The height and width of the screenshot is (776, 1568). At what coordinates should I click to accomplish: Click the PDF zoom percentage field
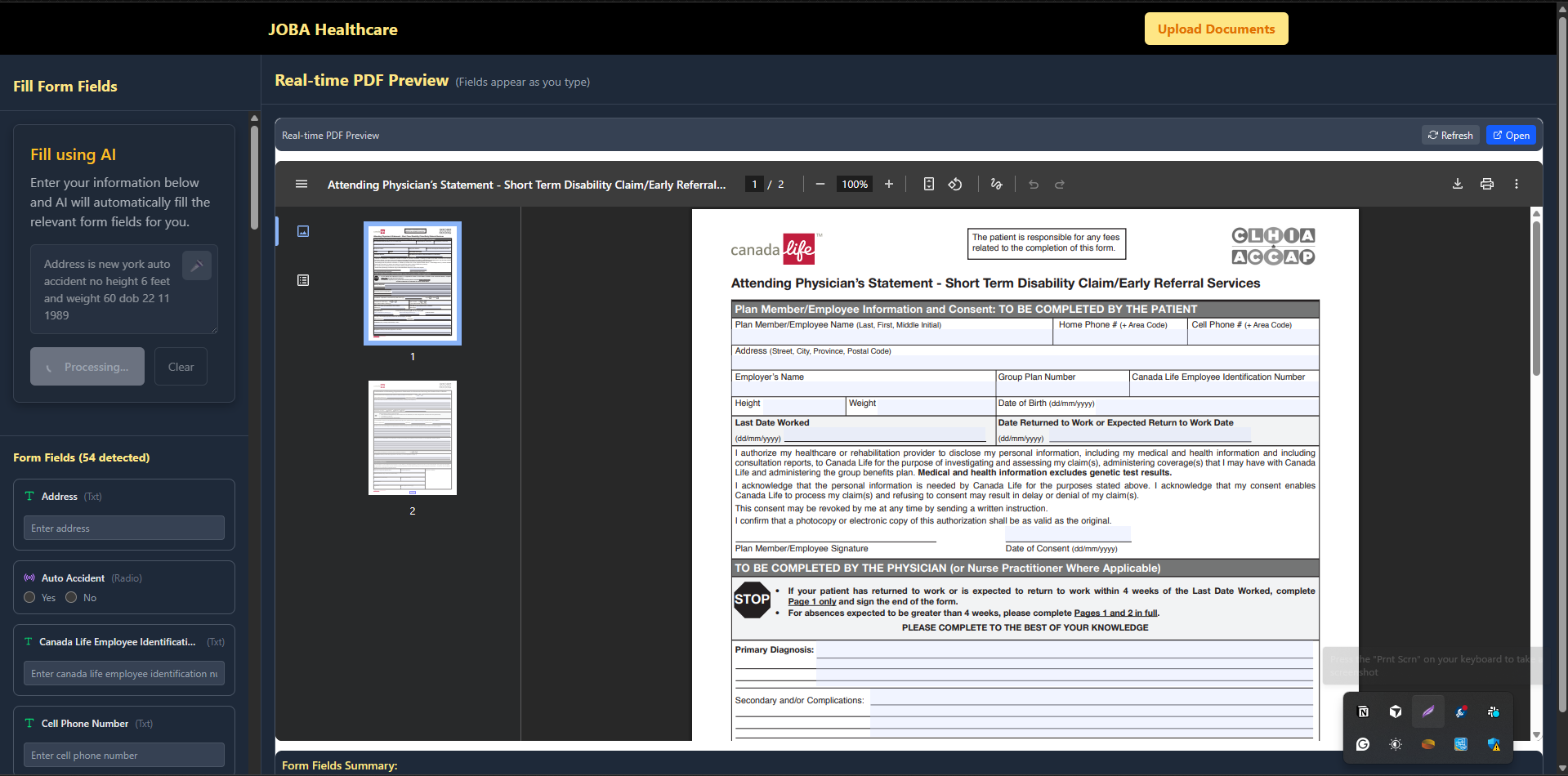tap(855, 185)
